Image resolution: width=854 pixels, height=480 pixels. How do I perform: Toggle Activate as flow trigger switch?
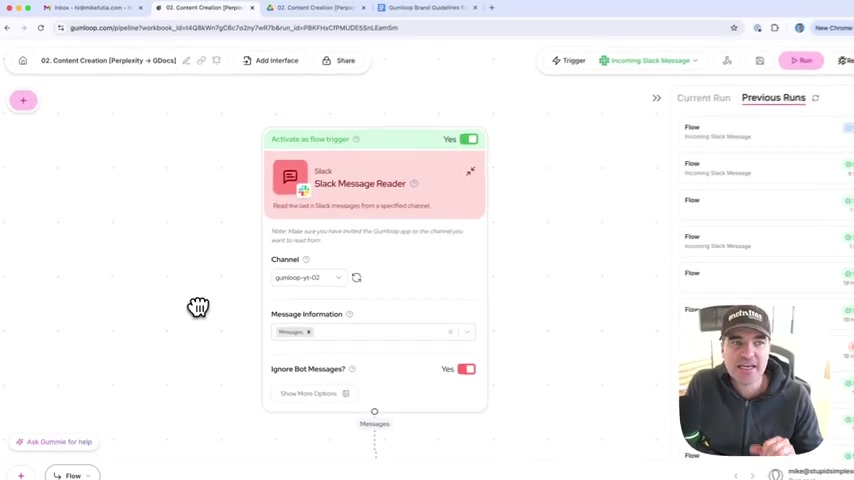click(468, 139)
